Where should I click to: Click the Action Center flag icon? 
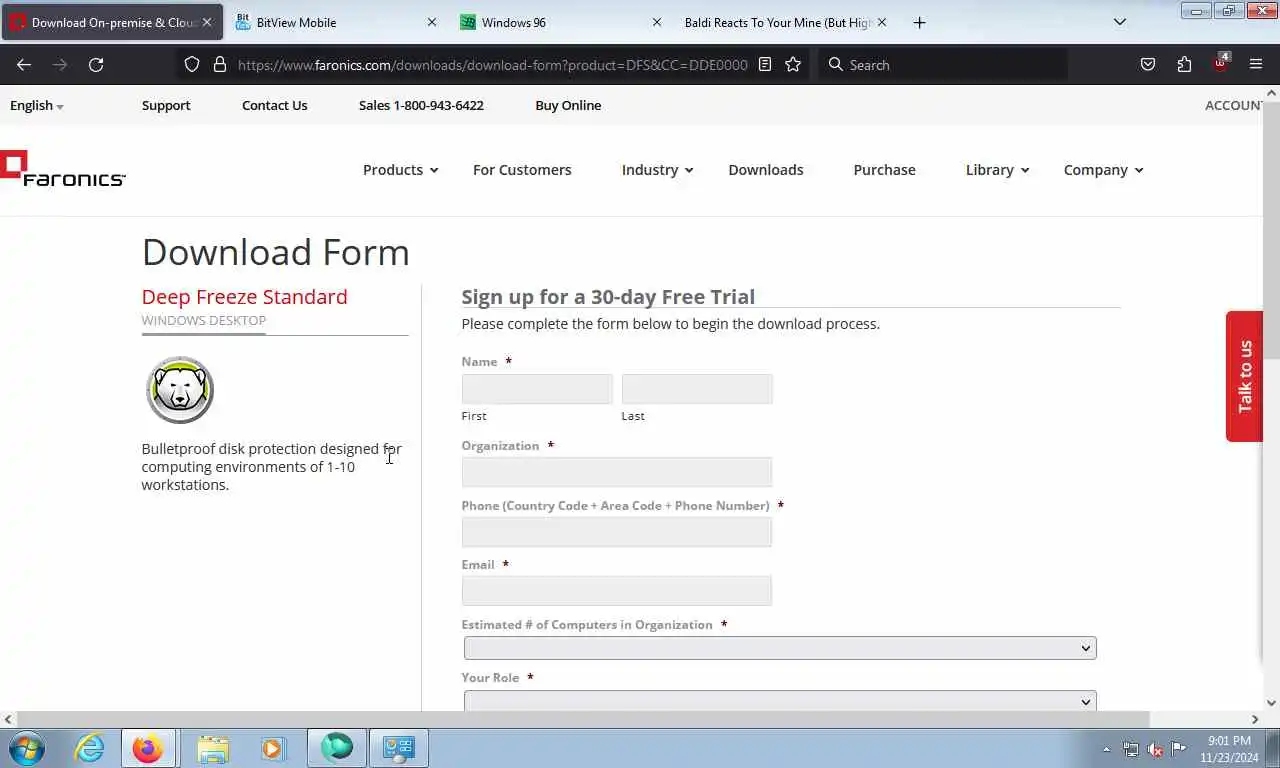[x=1179, y=749]
